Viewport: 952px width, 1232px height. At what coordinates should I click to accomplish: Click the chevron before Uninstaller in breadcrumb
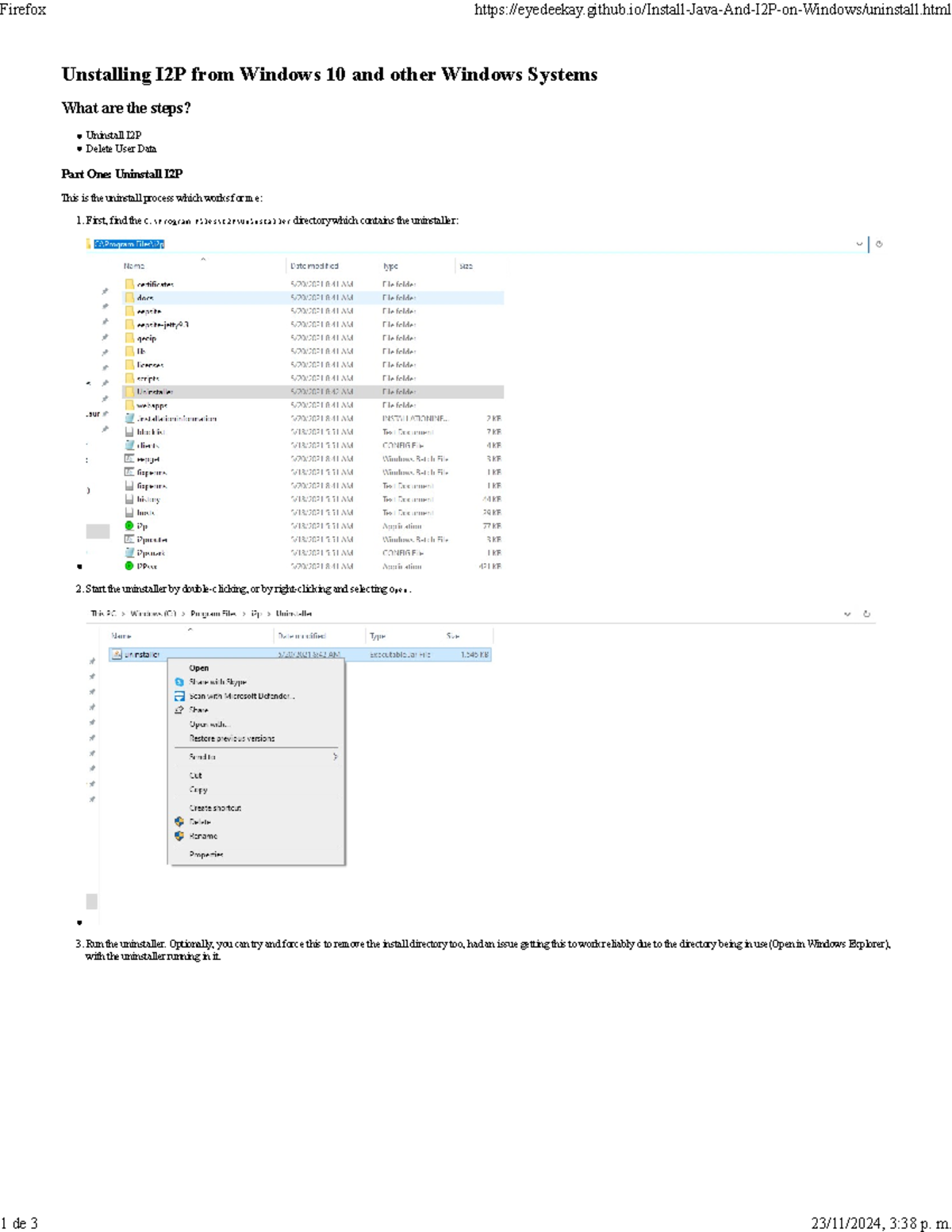tap(269, 614)
